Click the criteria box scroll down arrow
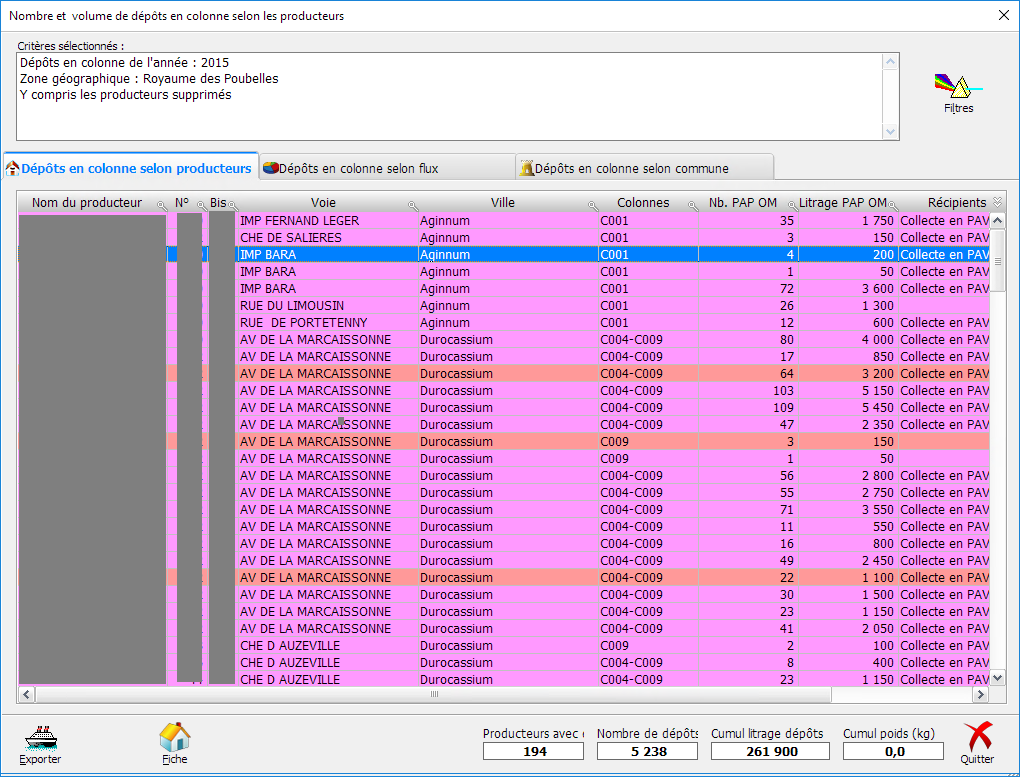The width and height of the screenshot is (1020, 777). click(x=891, y=131)
